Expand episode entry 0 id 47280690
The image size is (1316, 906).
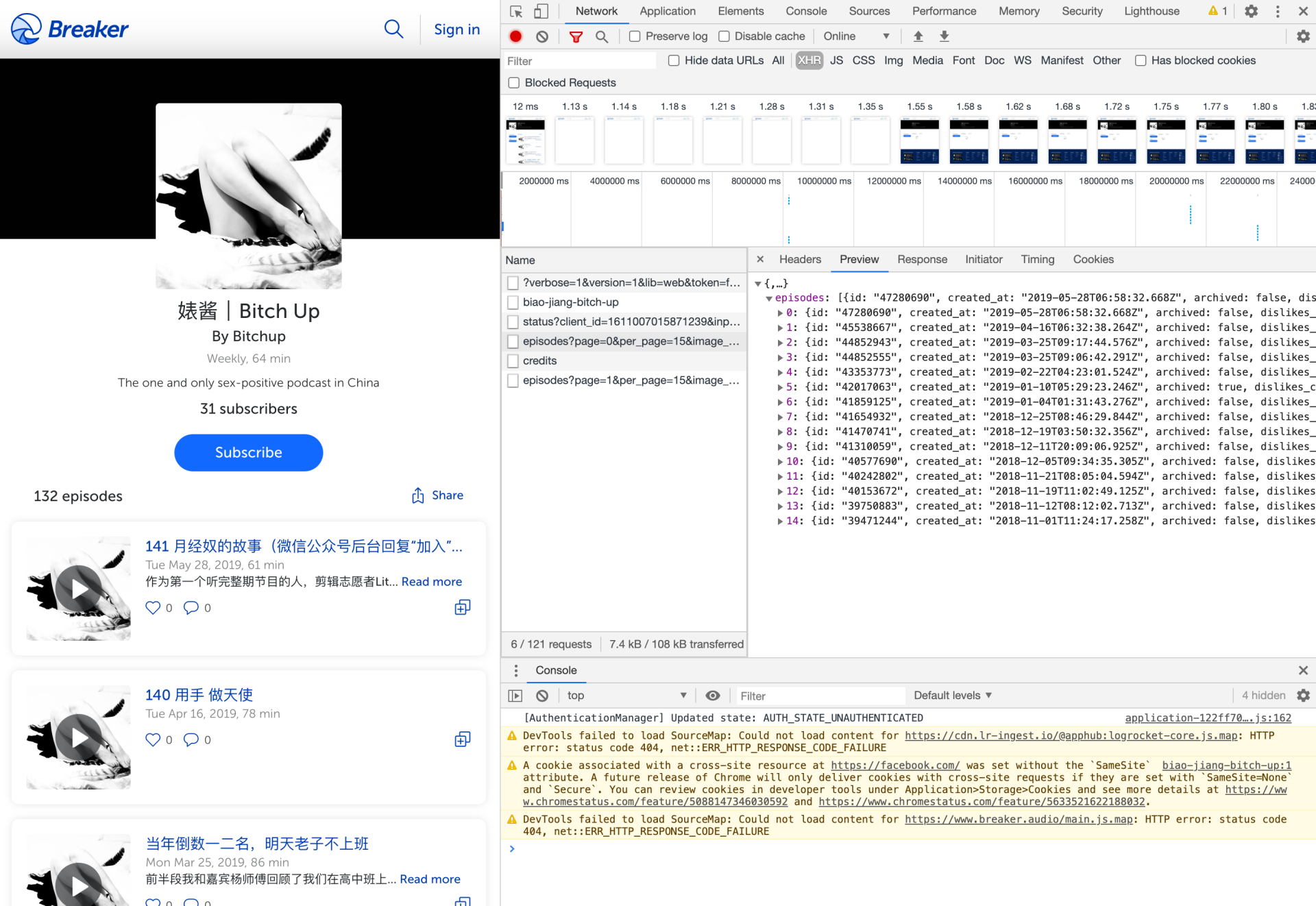click(780, 313)
